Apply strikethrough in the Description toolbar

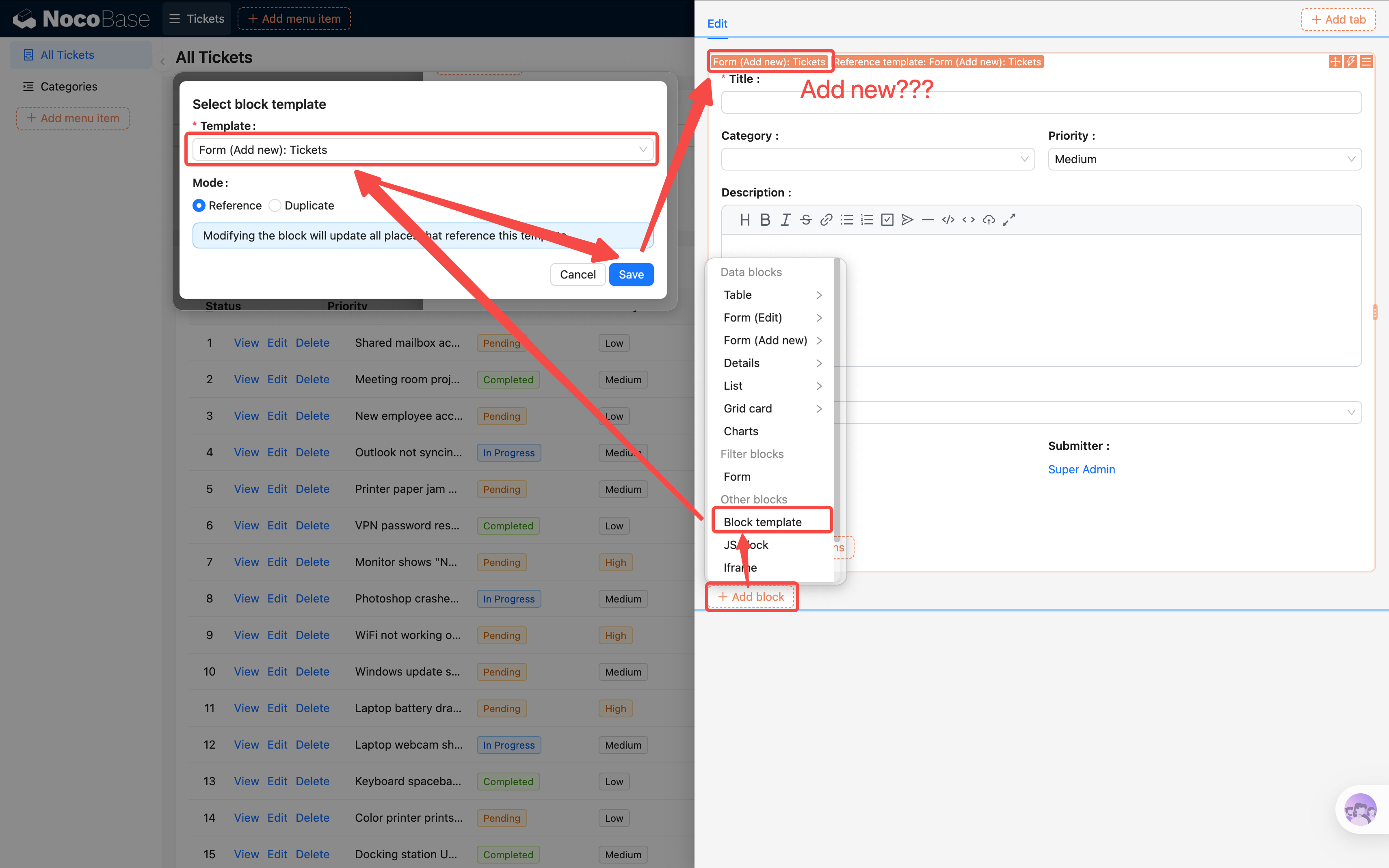[806, 220]
